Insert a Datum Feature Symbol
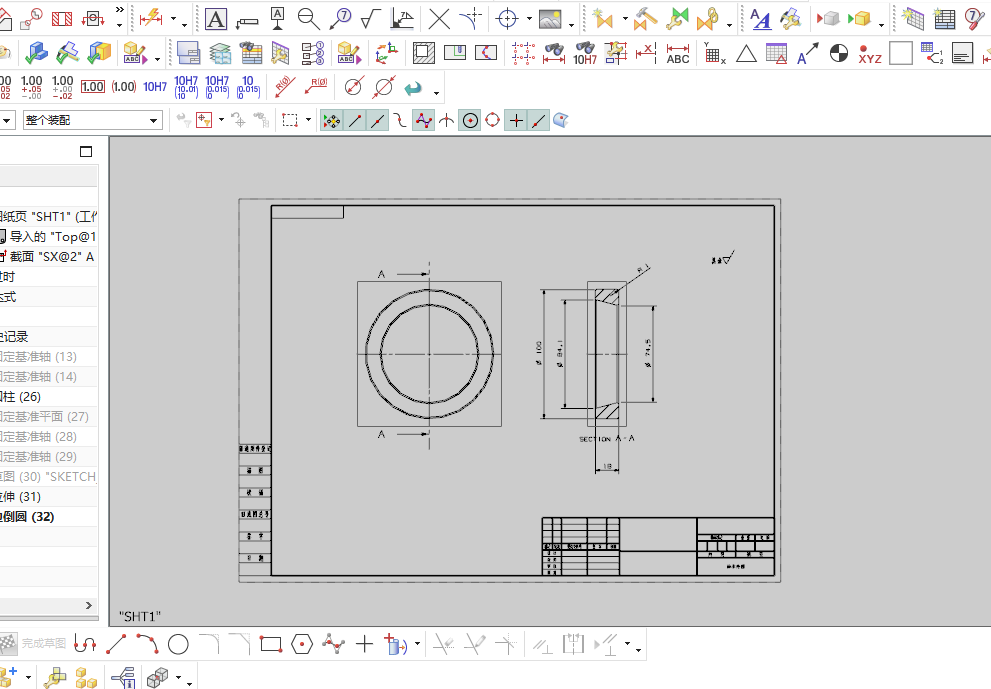Image resolution: width=991 pixels, height=689 pixels. coord(277,19)
